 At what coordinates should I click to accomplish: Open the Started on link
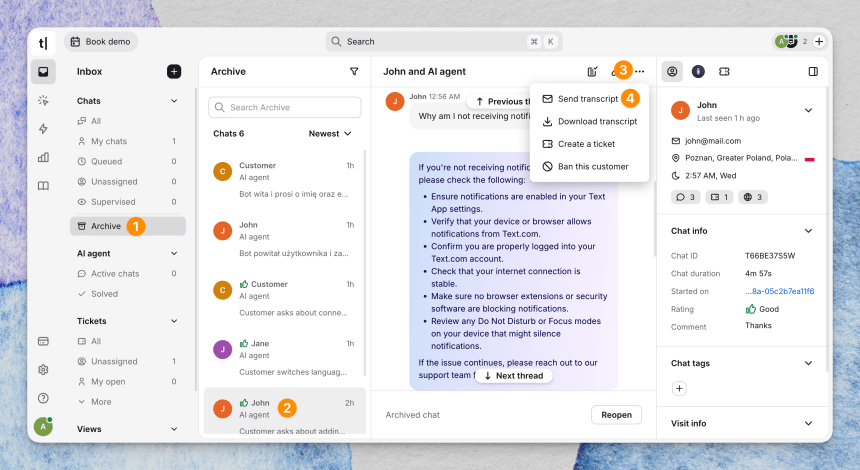click(779, 291)
